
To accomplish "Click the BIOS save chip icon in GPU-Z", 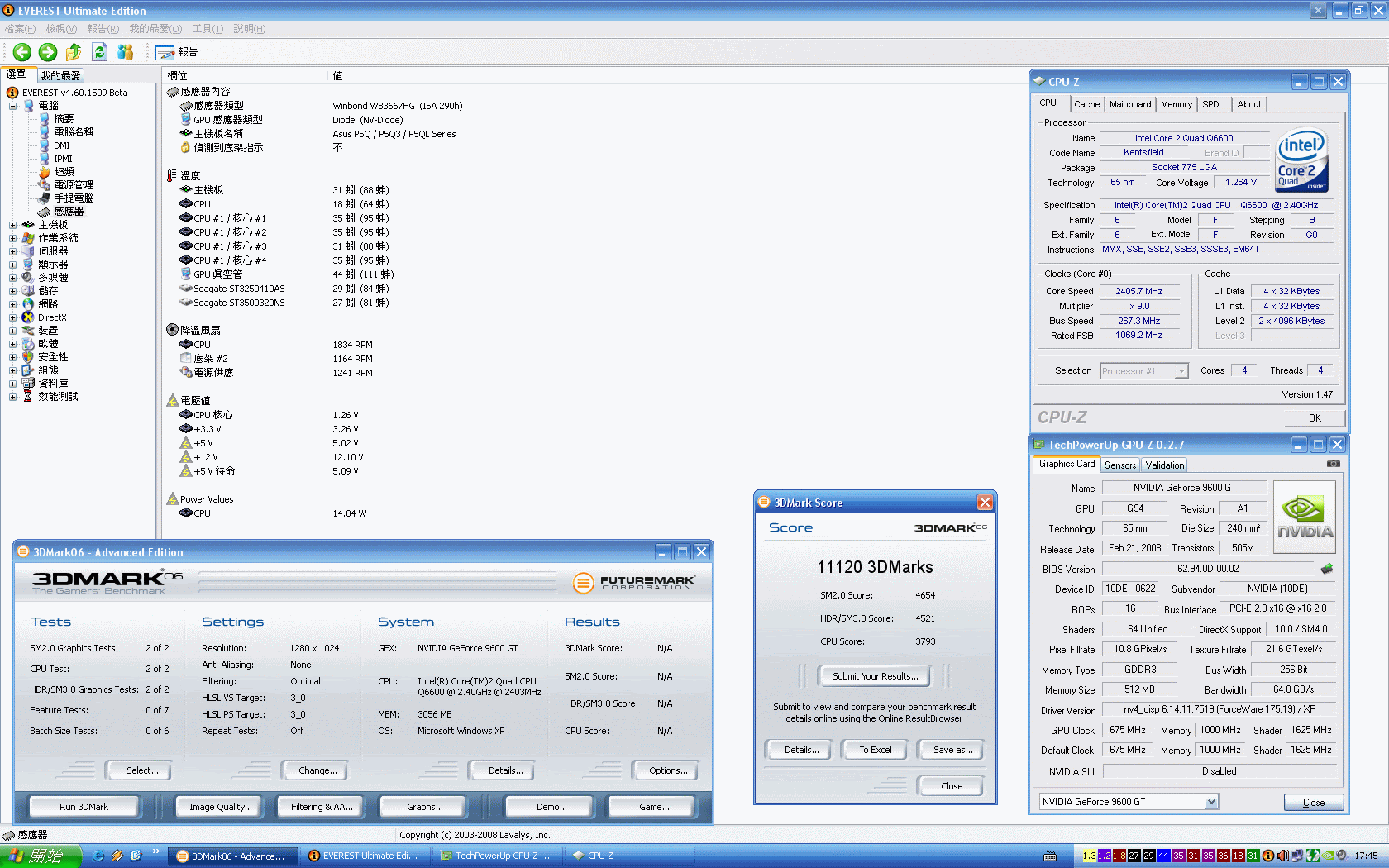I will pyautogui.click(x=1327, y=569).
